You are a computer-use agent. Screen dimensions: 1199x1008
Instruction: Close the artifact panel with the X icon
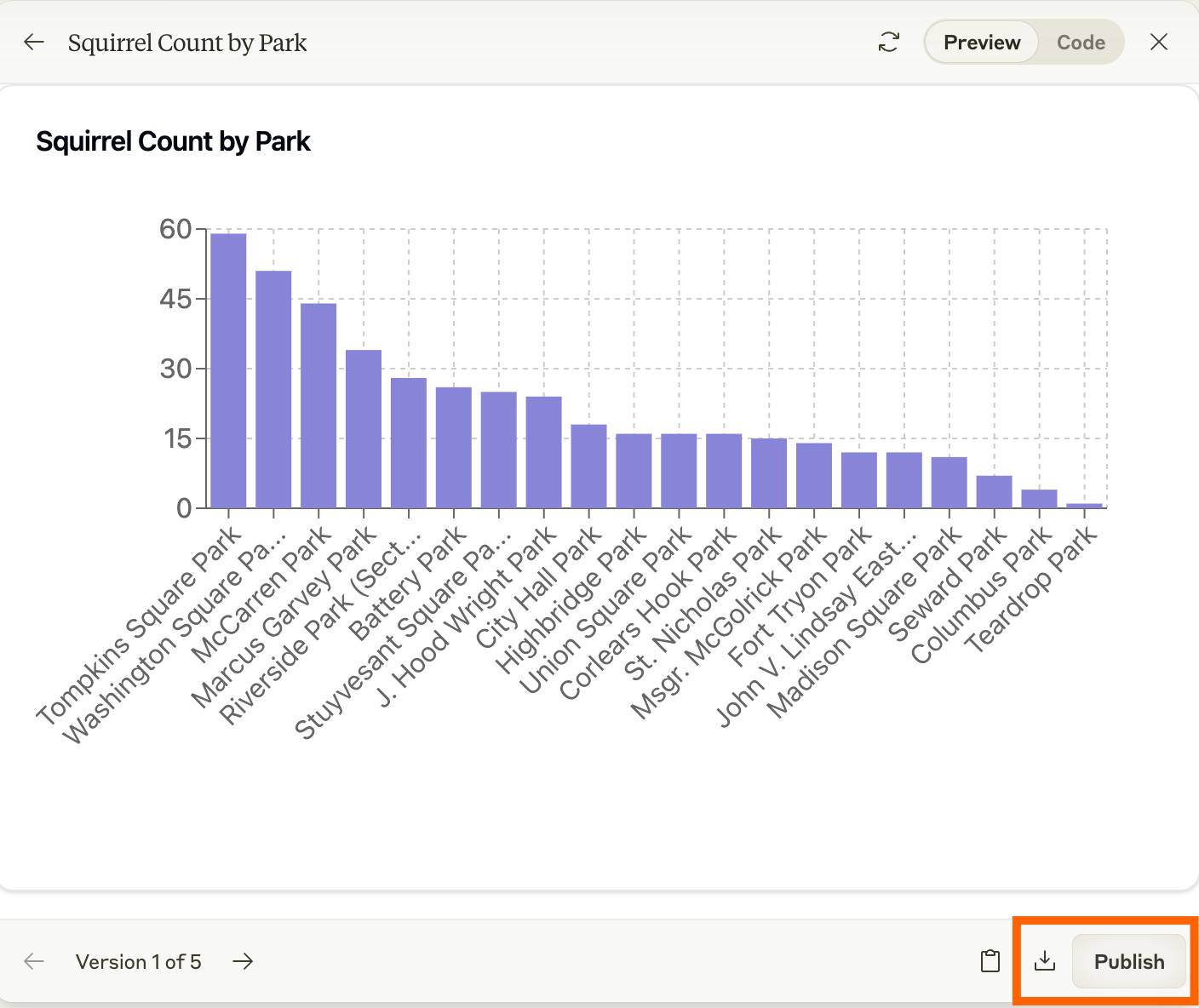[1158, 42]
